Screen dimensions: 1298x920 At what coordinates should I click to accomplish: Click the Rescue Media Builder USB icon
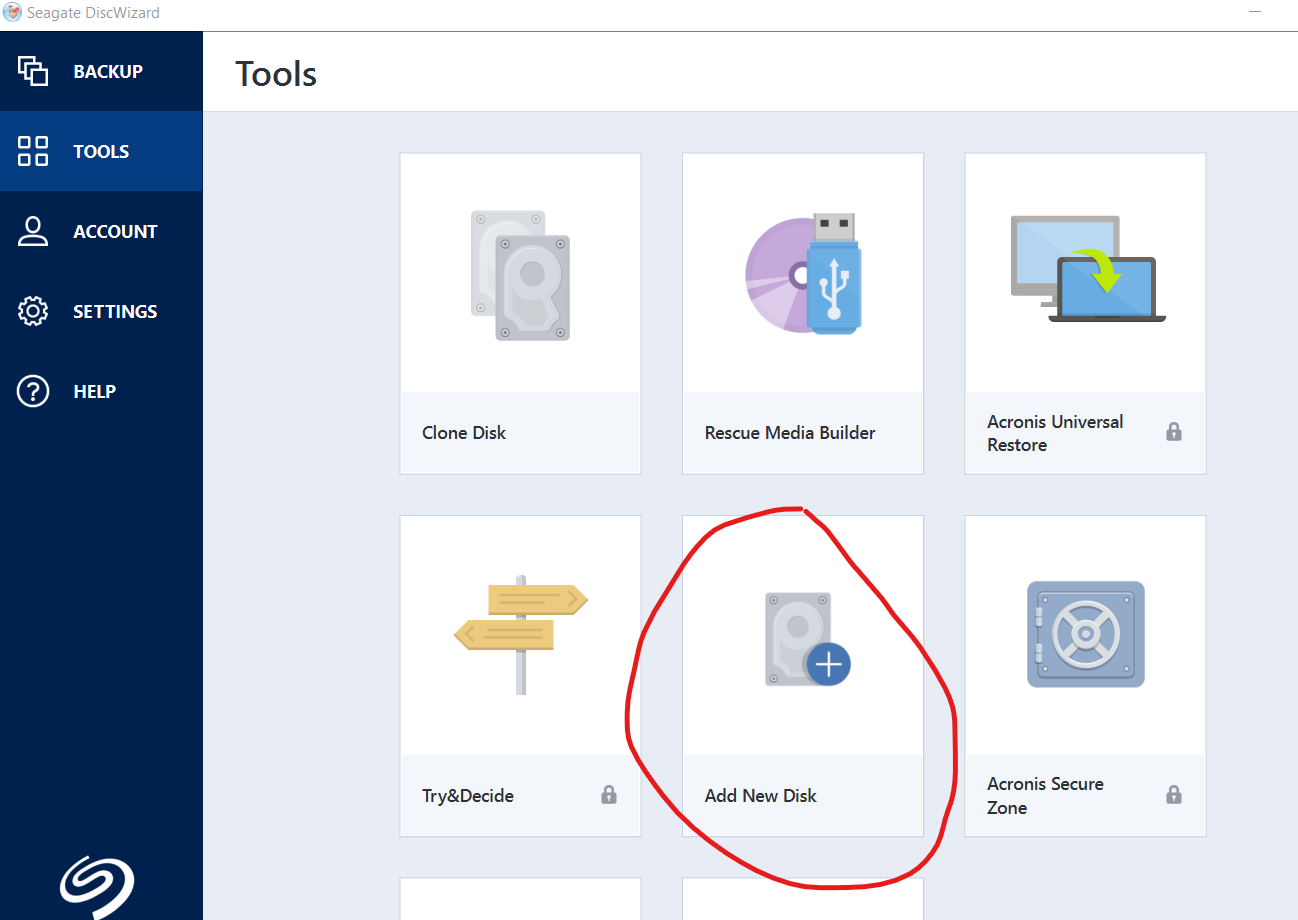[803, 273]
